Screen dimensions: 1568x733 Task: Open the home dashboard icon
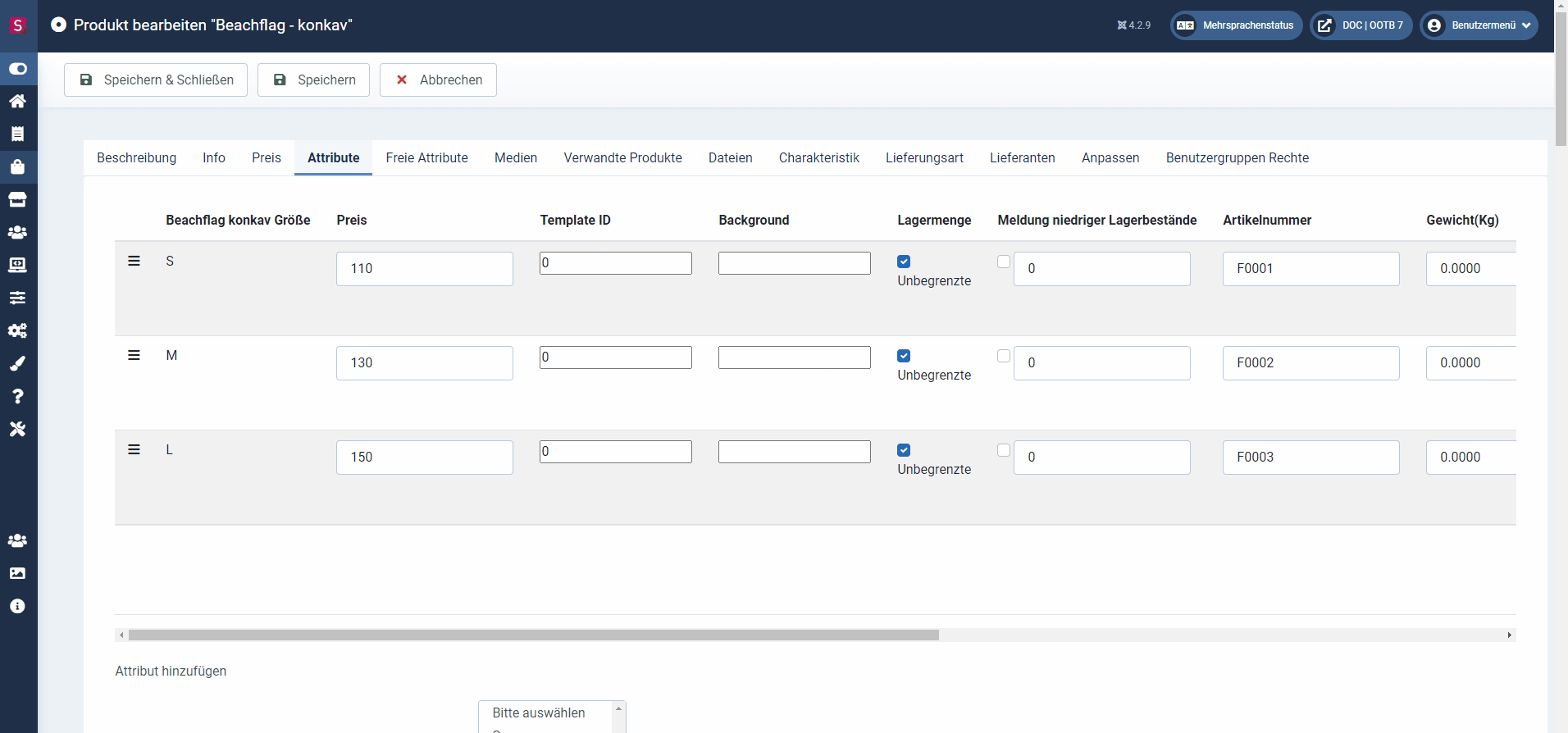pos(17,101)
